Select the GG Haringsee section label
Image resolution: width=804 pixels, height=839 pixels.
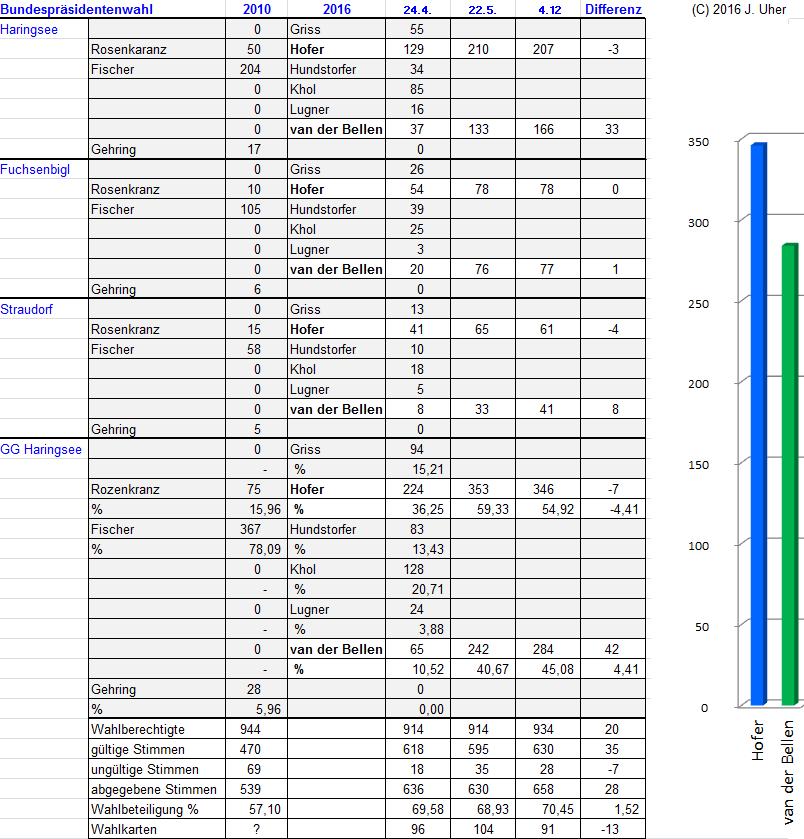41,449
